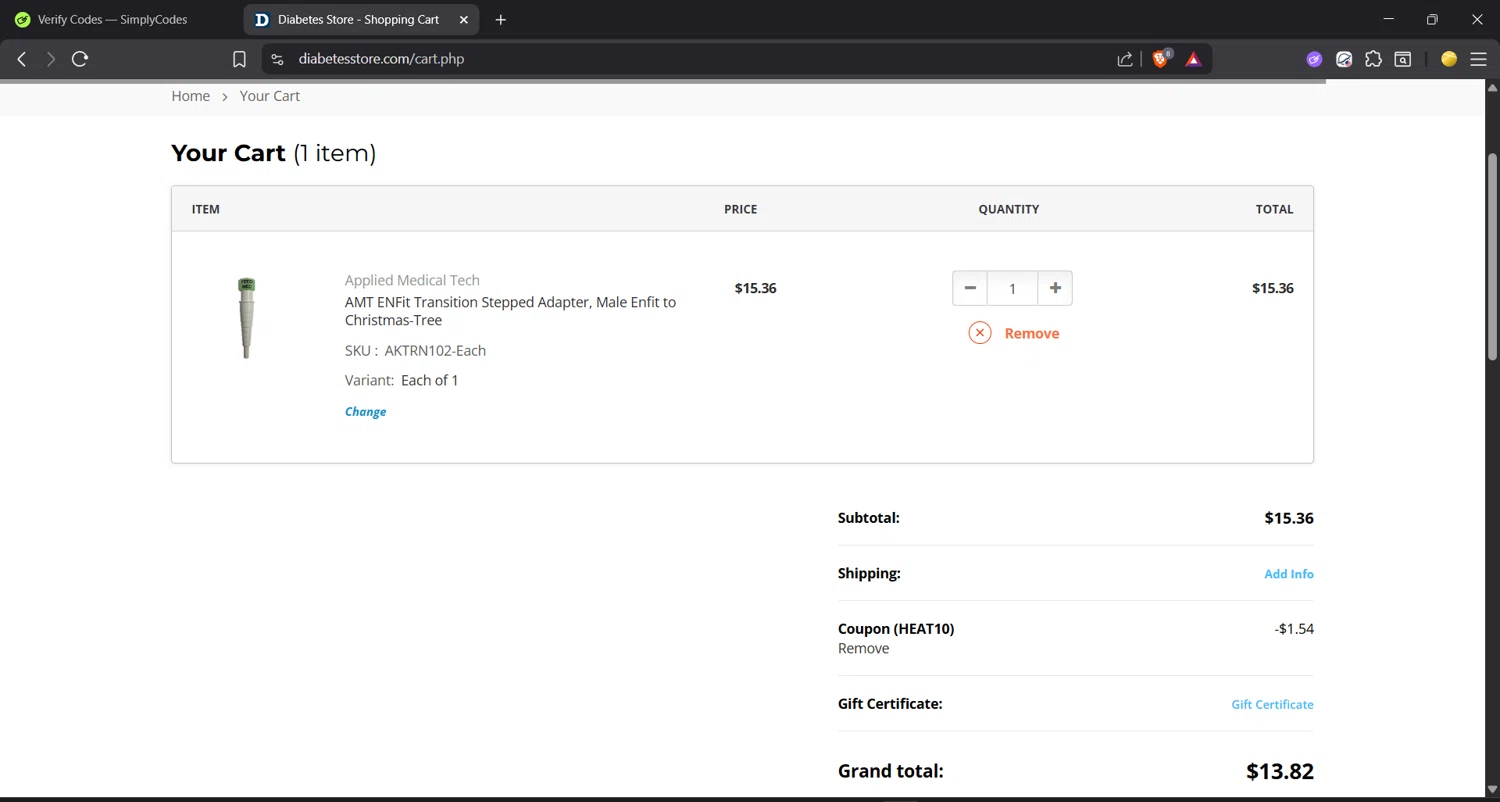Open a new tab with plus button

501,20
